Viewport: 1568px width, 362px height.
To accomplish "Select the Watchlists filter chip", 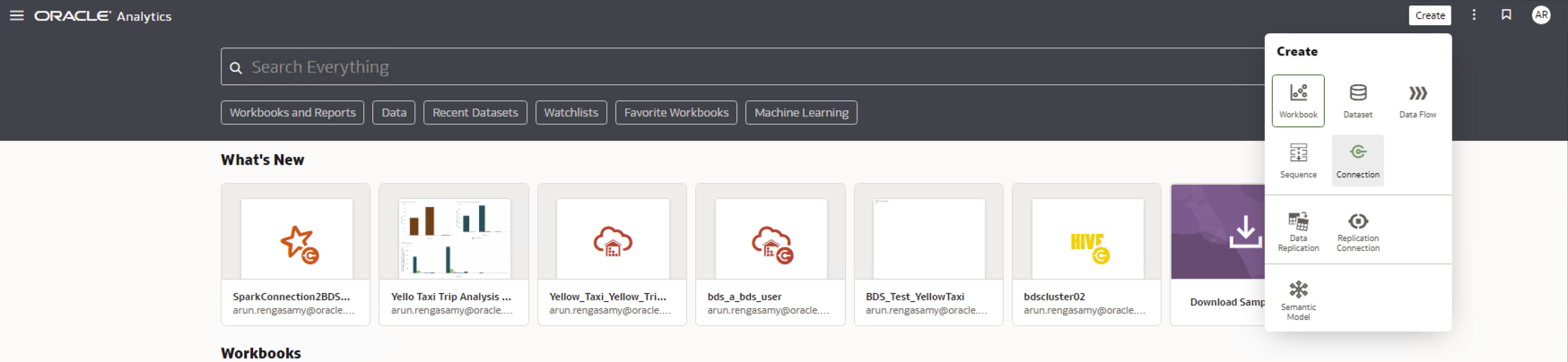I will coord(571,113).
